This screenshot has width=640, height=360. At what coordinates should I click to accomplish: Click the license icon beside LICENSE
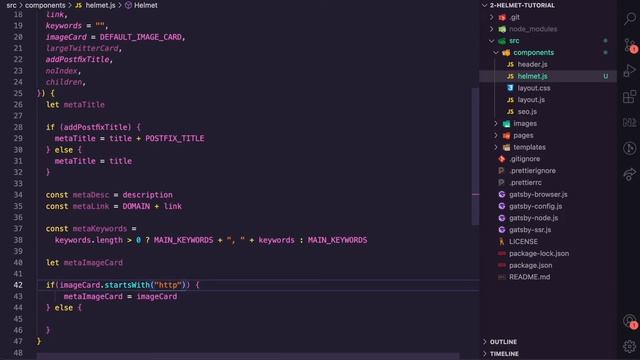pos(502,242)
